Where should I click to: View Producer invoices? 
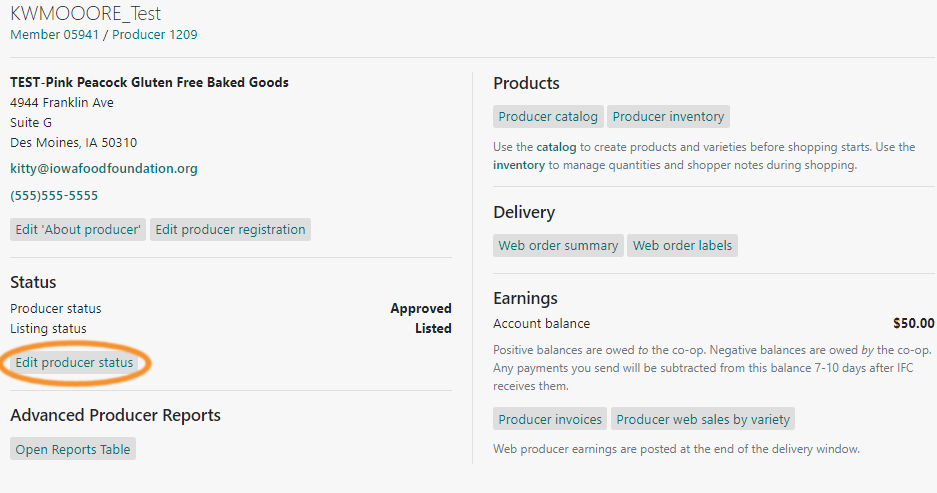(x=550, y=420)
